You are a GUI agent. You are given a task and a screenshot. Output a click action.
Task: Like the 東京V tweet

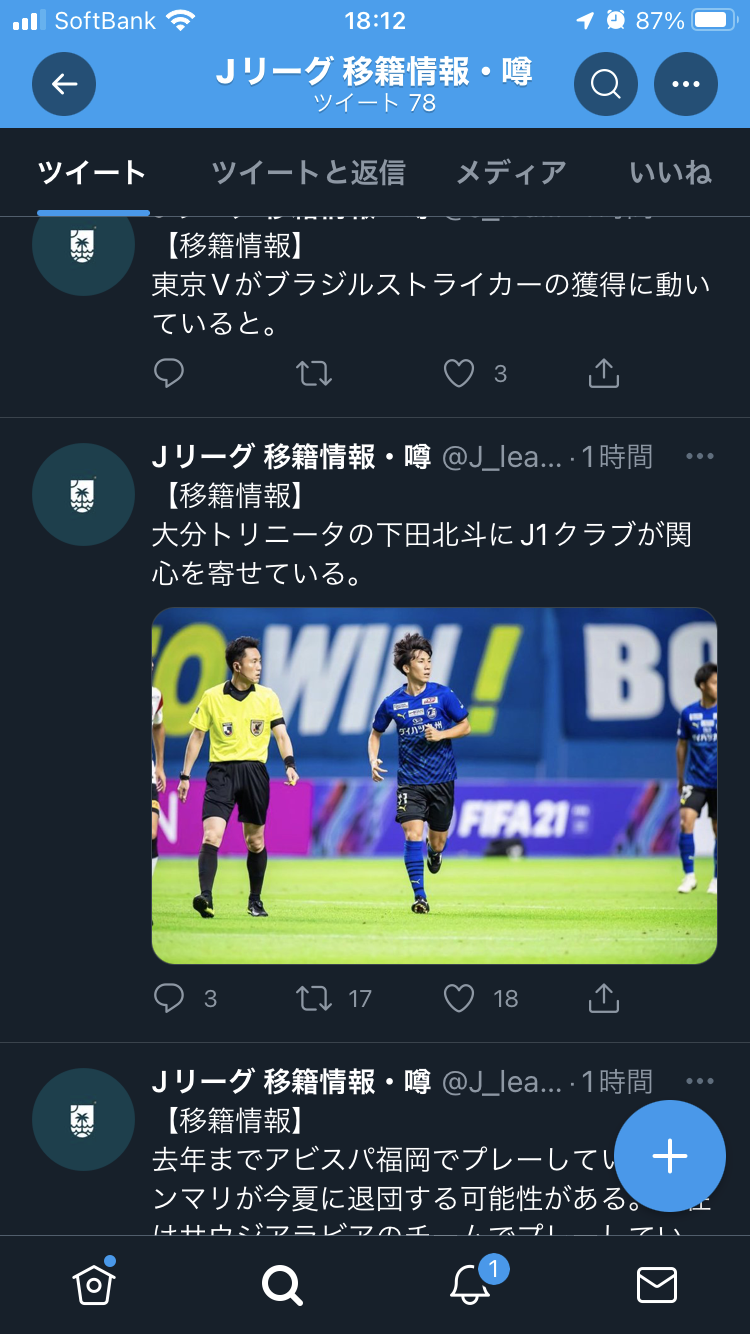(459, 374)
